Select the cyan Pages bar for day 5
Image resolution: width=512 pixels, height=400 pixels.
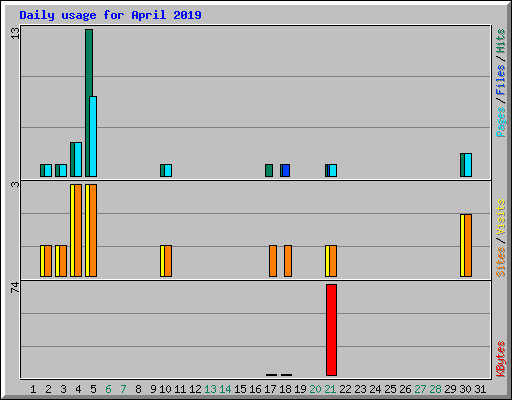(93, 136)
